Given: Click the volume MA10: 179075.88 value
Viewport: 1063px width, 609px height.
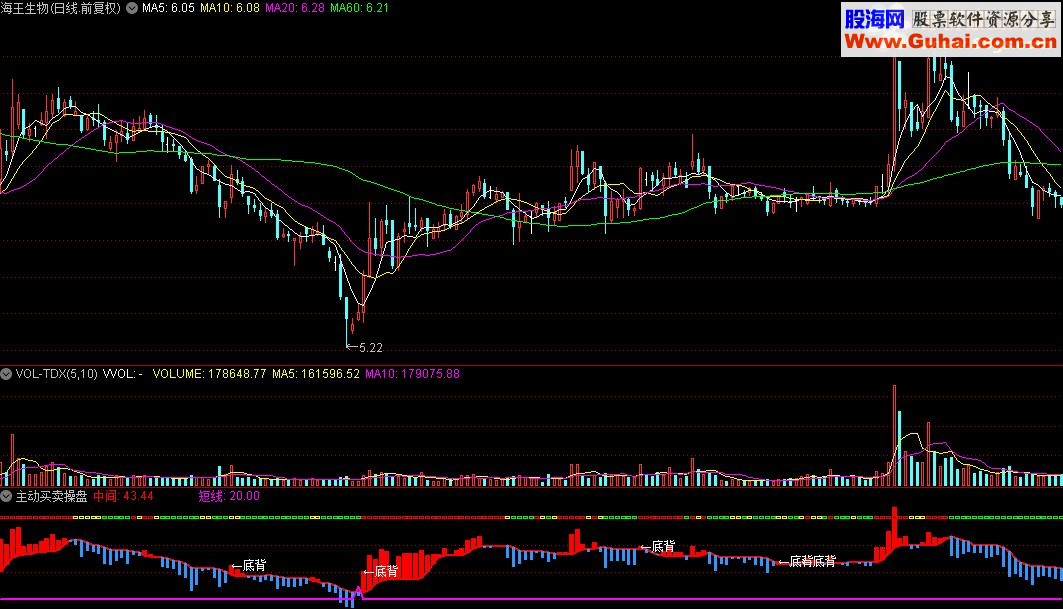Looking at the screenshot, I should point(412,374).
